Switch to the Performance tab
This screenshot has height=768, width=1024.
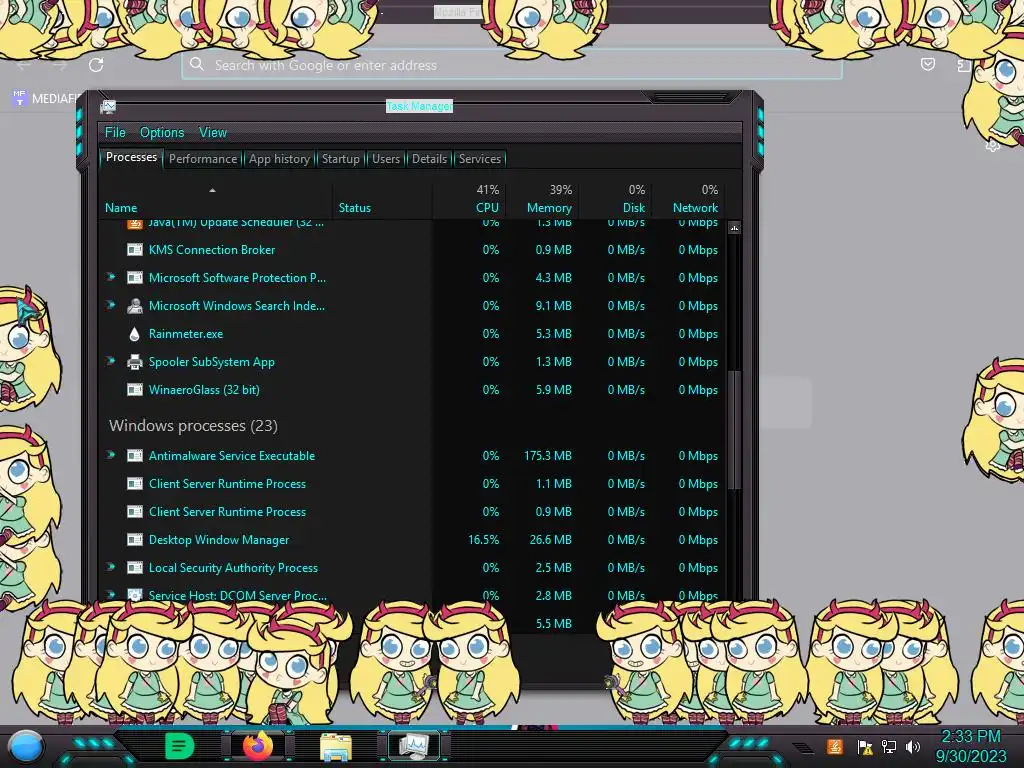pos(203,159)
